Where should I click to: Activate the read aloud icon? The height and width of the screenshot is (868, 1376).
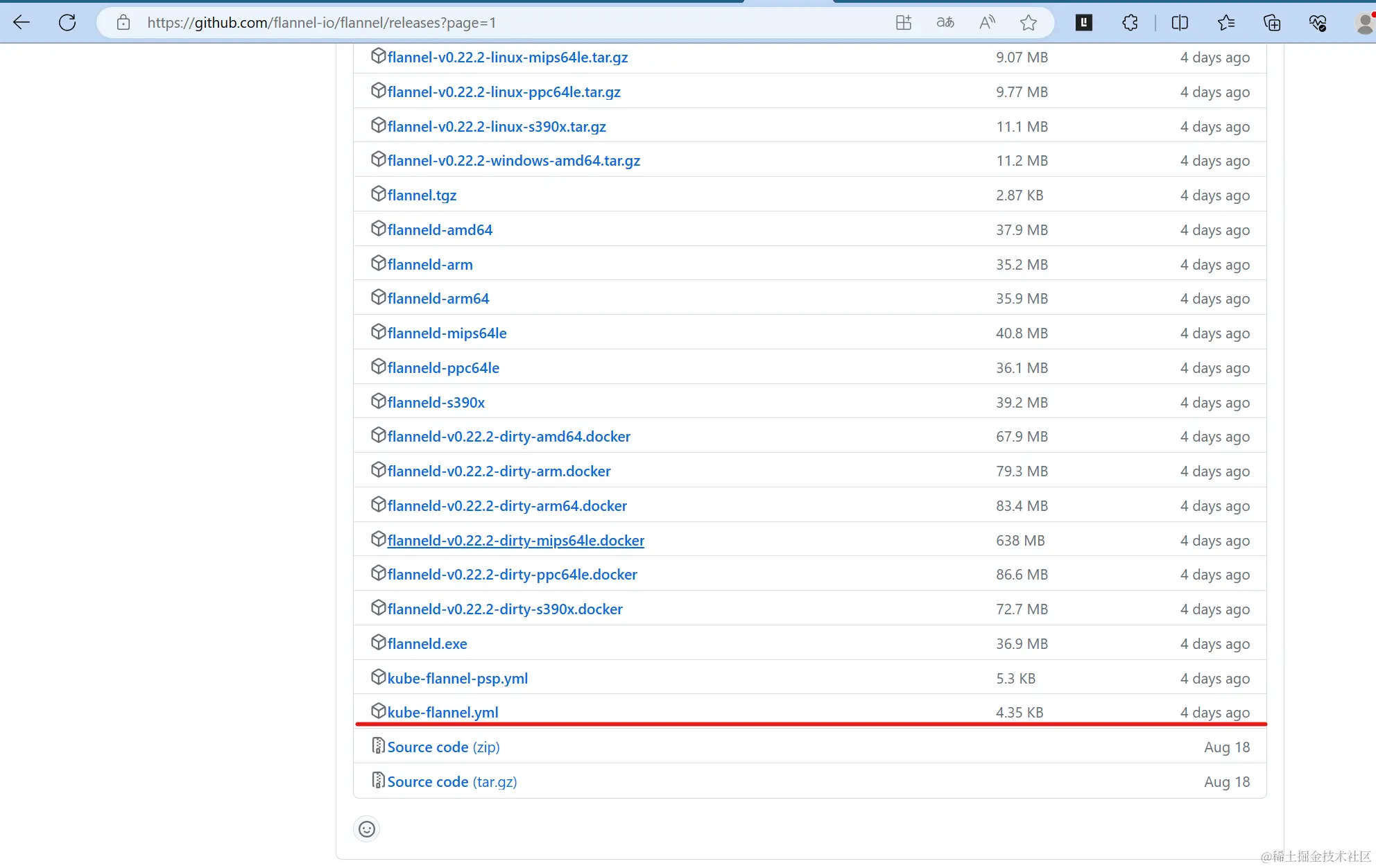(987, 23)
